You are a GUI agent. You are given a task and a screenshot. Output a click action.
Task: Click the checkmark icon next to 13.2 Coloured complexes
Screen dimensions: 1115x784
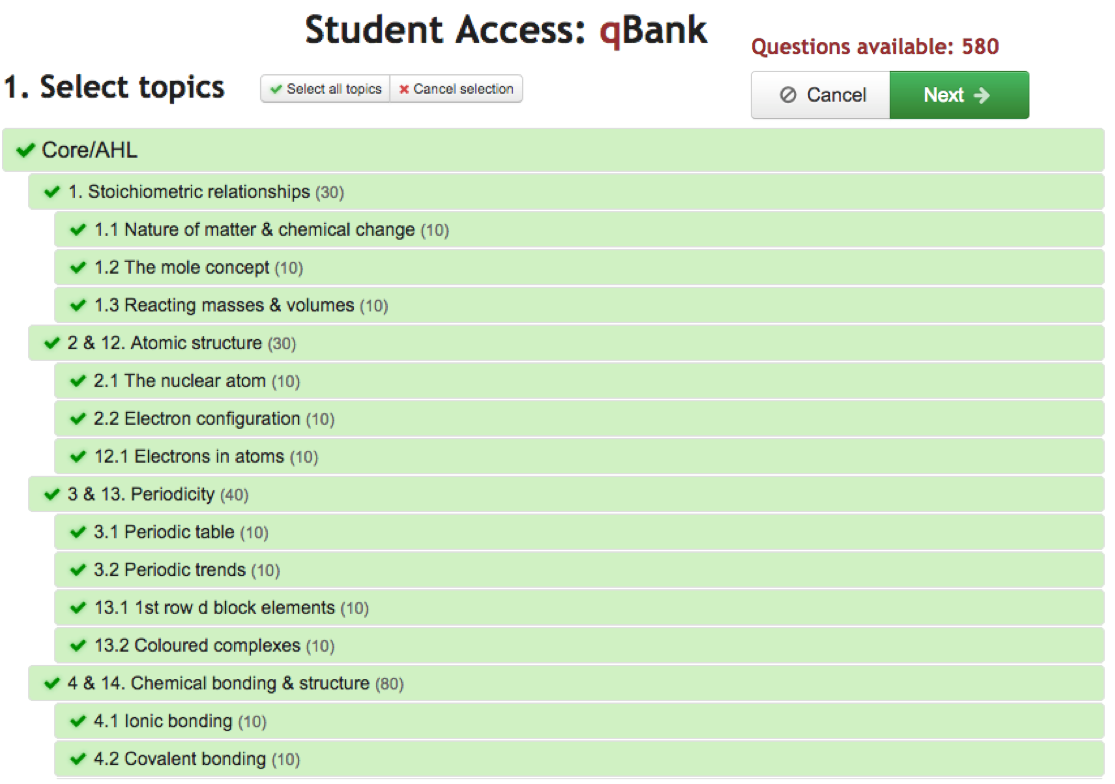pyautogui.click(x=78, y=645)
